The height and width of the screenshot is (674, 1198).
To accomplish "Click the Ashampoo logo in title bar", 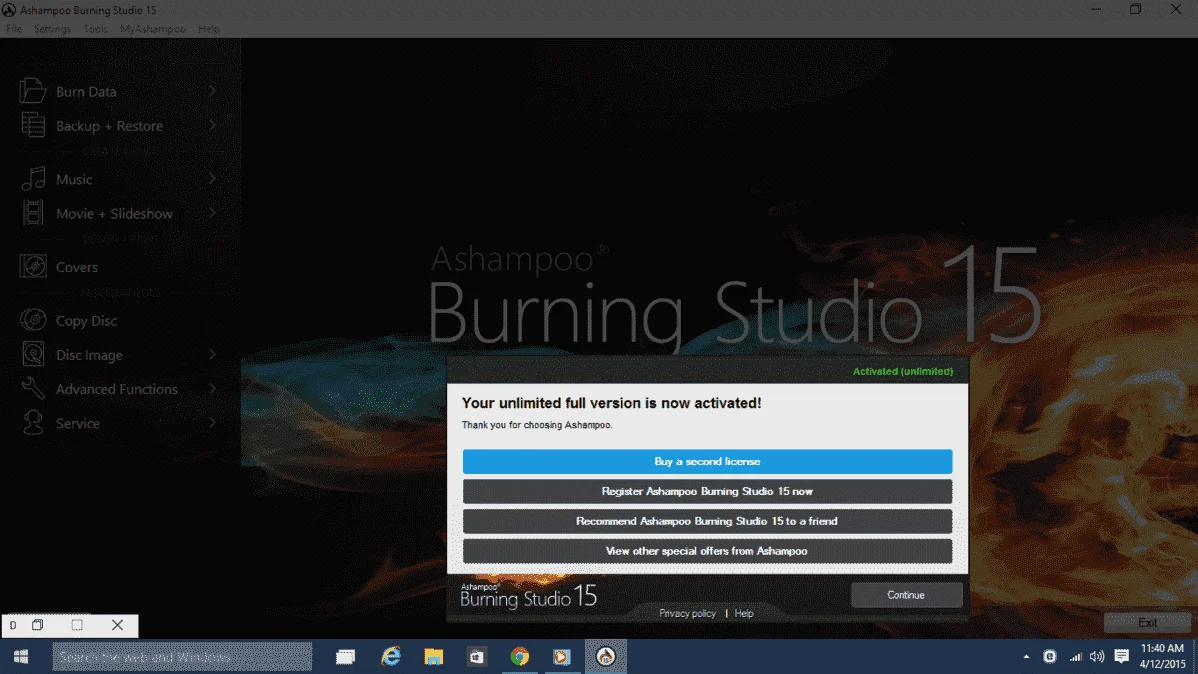I will click(9, 10).
